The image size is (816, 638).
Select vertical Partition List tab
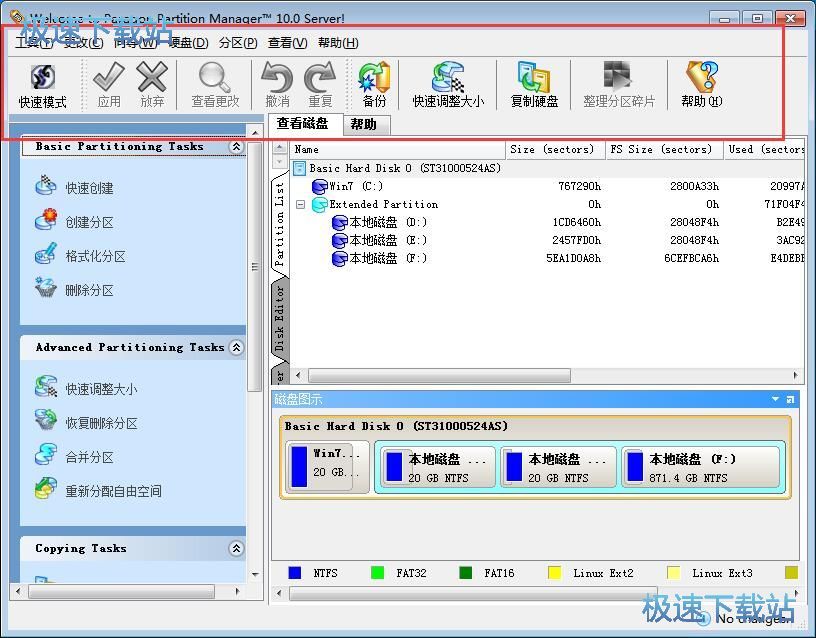[280, 224]
